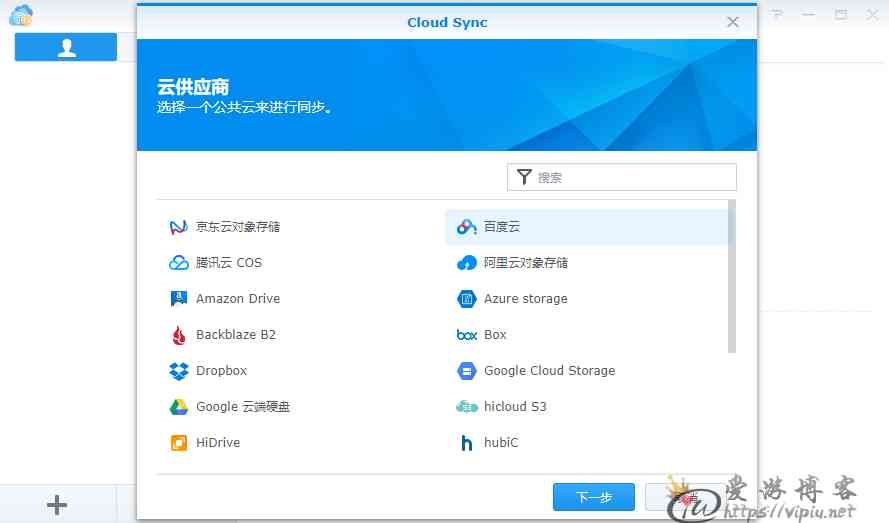Open the user account tab button

pyautogui.click(x=66, y=47)
